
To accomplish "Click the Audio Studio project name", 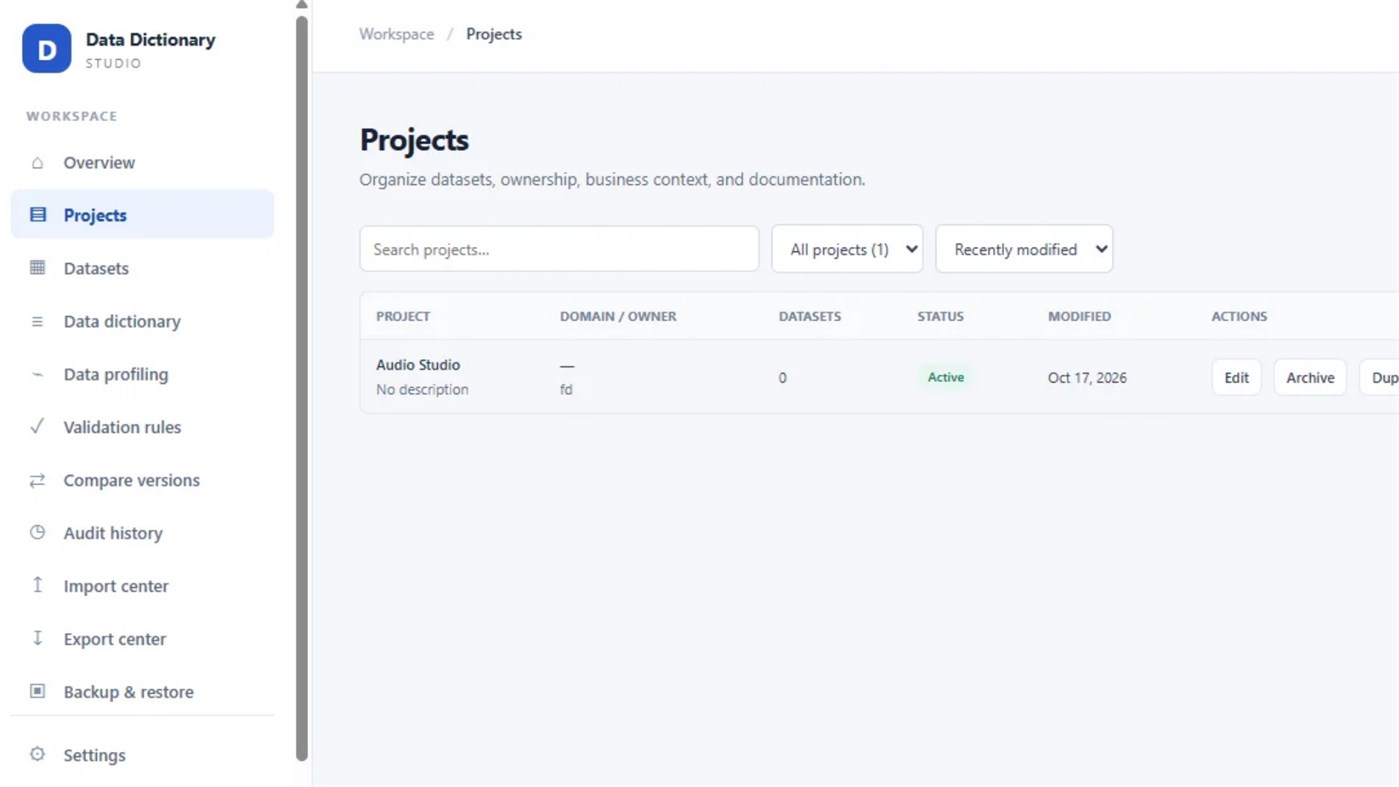I will click(418, 365).
